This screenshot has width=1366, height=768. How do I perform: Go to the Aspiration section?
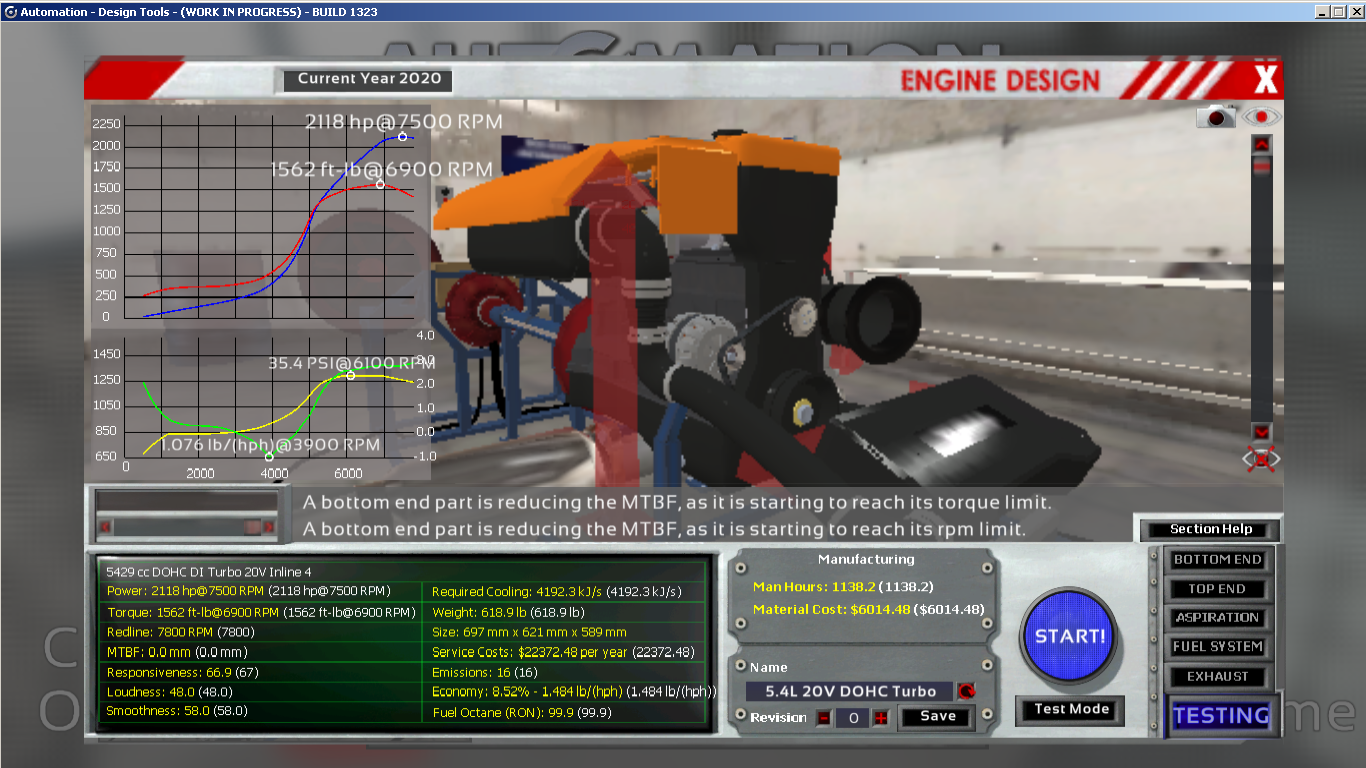(x=1217, y=618)
